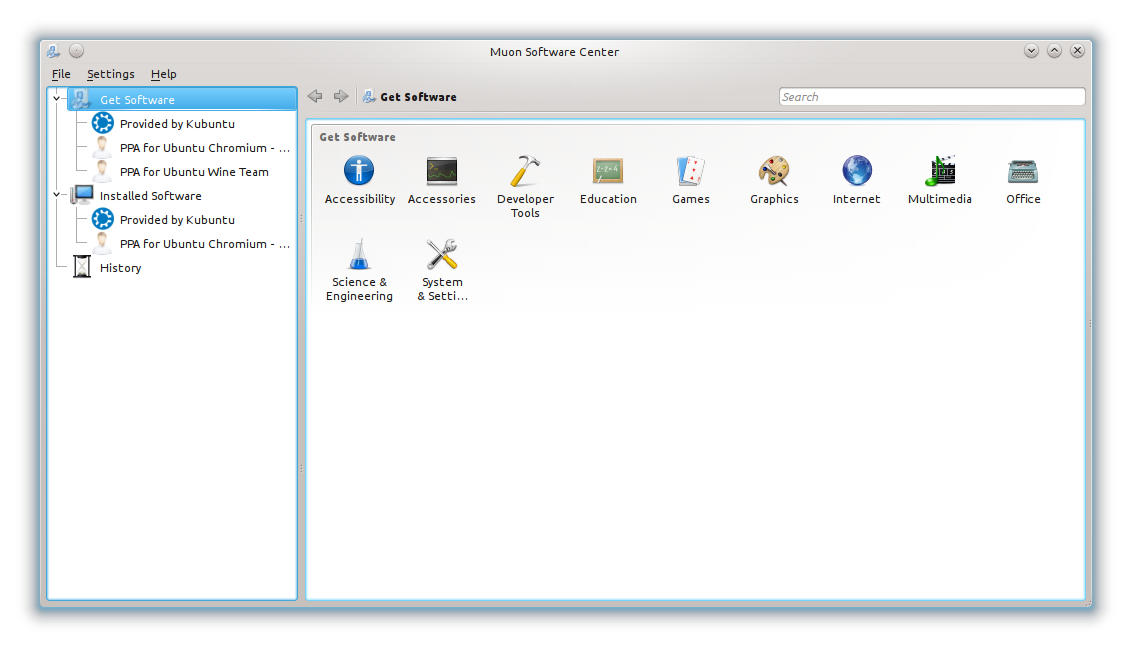Open the Multimedia clapperboard icon

(x=940, y=171)
